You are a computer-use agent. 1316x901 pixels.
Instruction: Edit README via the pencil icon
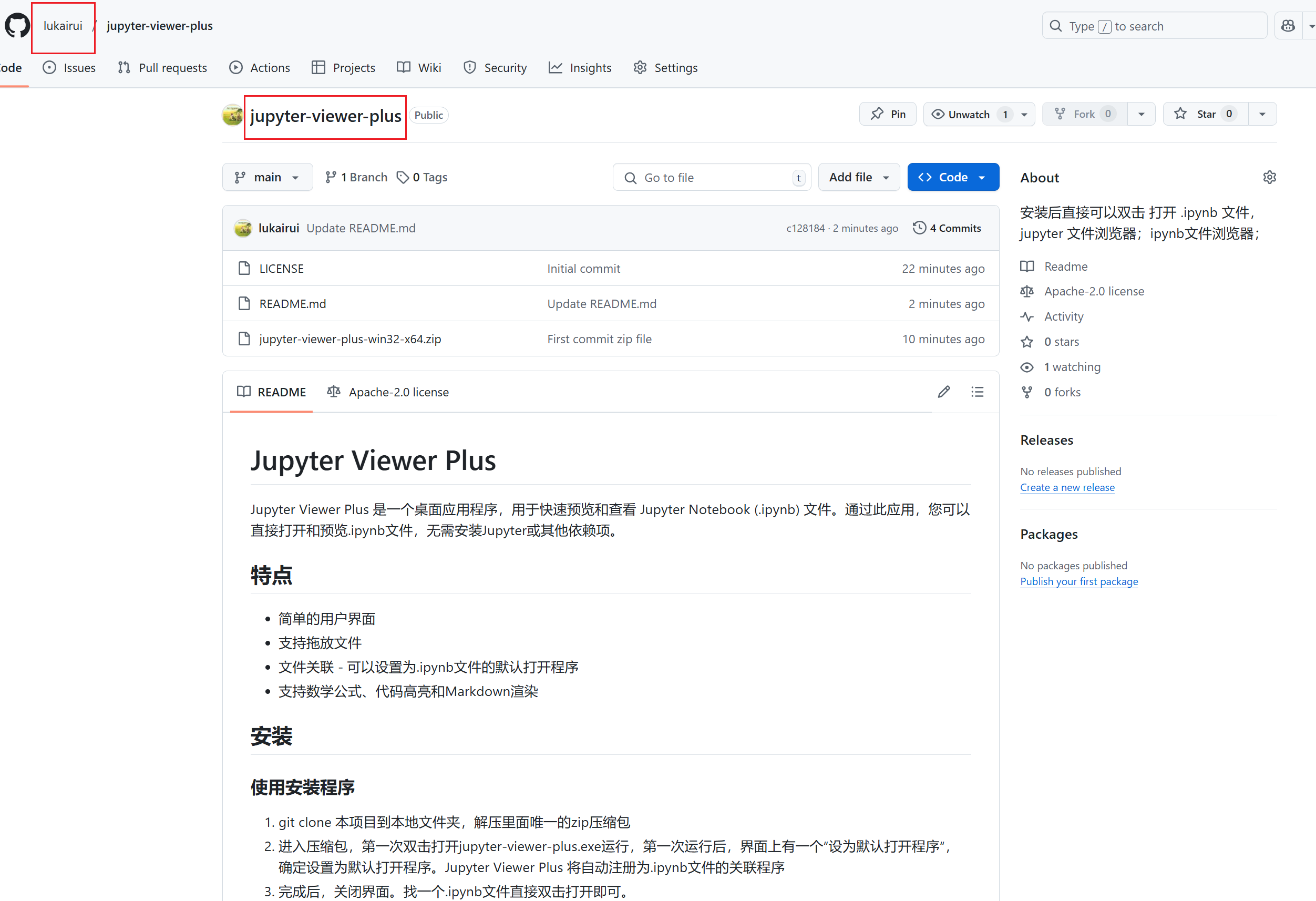pyautogui.click(x=943, y=392)
